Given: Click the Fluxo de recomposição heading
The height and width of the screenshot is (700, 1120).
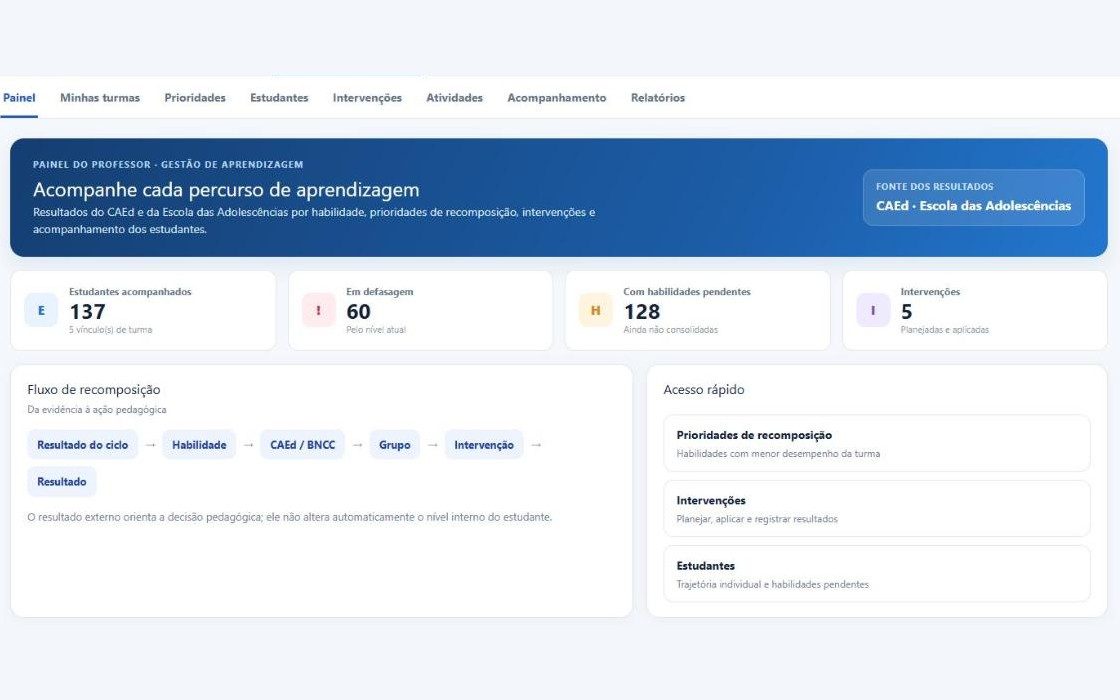Looking at the screenshot, I should pyautogui.click(x=94, y=389).
